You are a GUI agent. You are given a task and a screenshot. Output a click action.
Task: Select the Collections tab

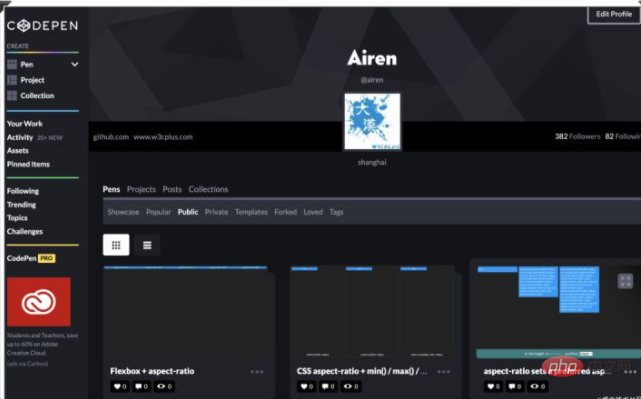[x=208, y=189]
